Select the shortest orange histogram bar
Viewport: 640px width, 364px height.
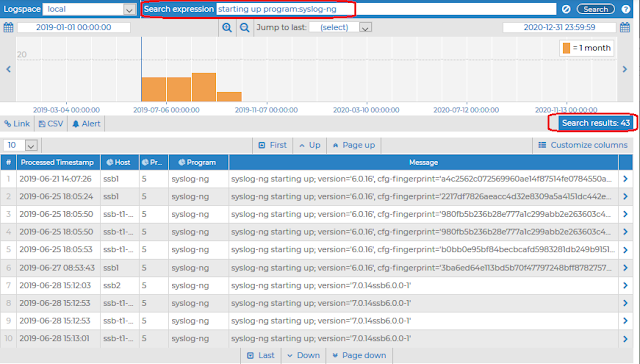[229, 97]
